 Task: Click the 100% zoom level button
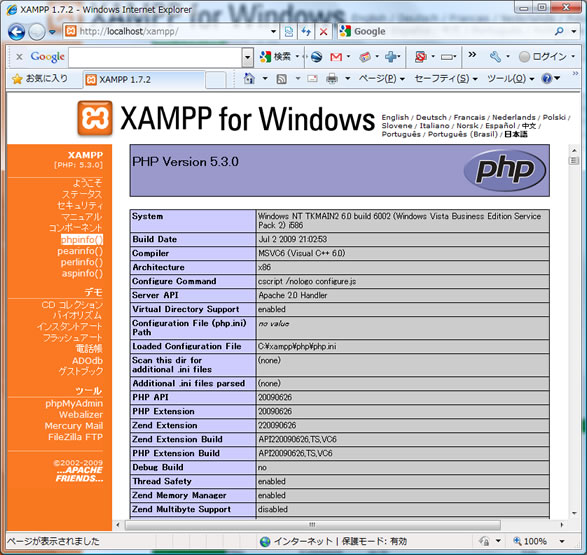530,541
